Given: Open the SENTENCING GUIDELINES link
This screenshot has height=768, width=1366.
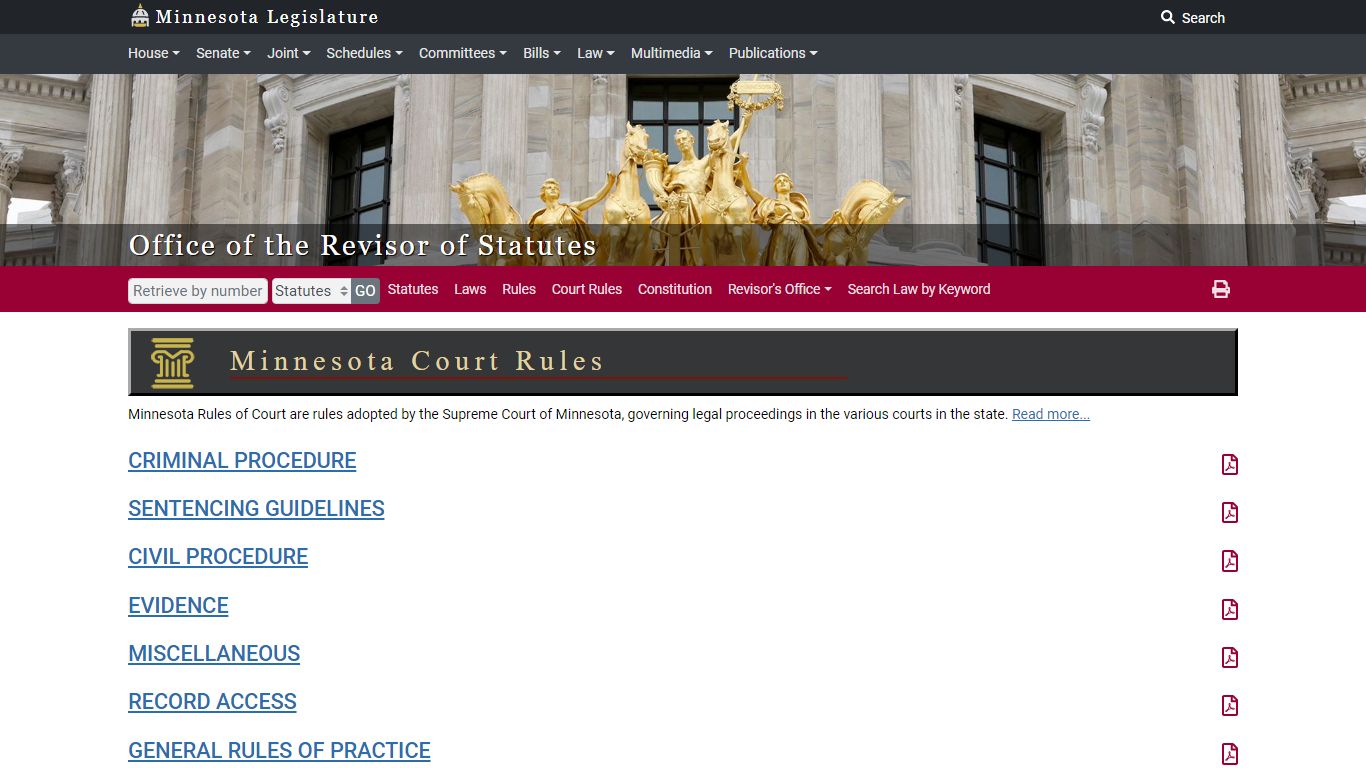Looking at the screenshot, I should coord(256,509).
